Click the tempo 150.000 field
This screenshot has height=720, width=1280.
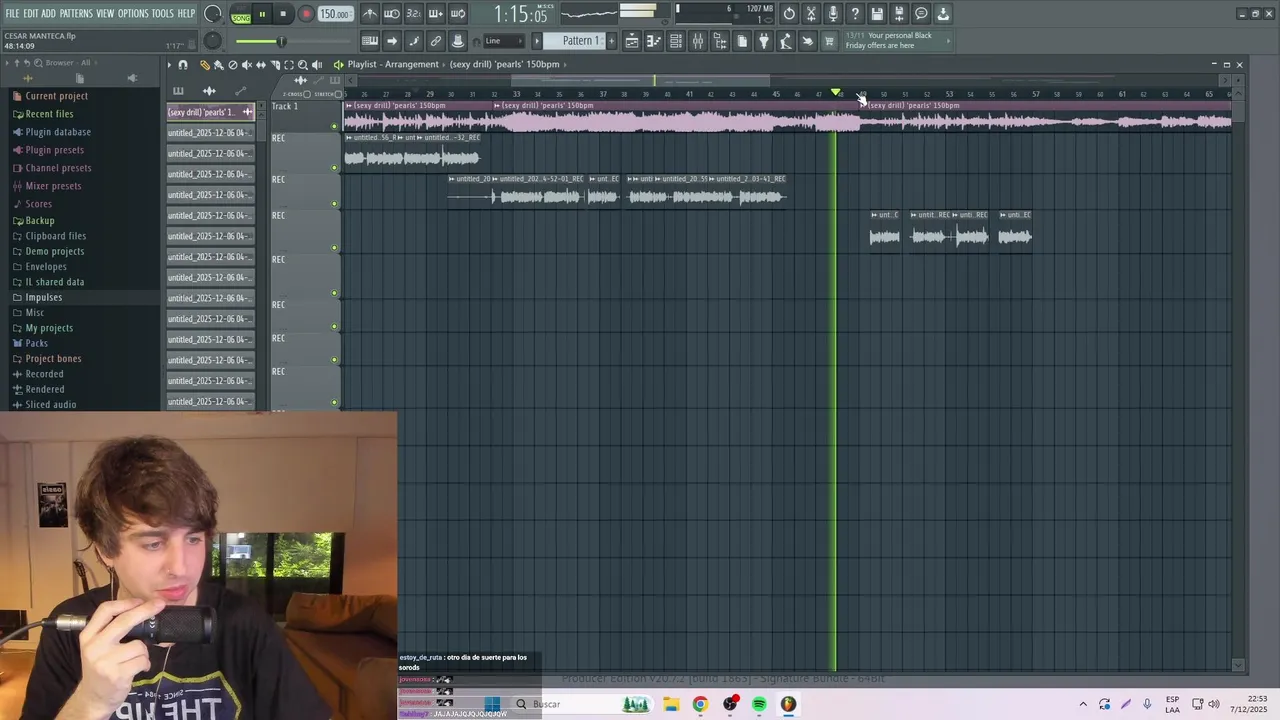coord(334,15)
